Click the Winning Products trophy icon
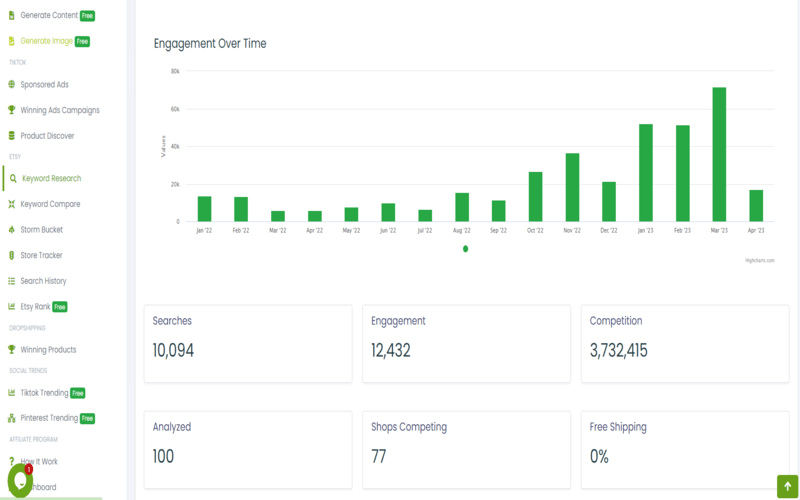The image size is (800, 500). point(12,349)
